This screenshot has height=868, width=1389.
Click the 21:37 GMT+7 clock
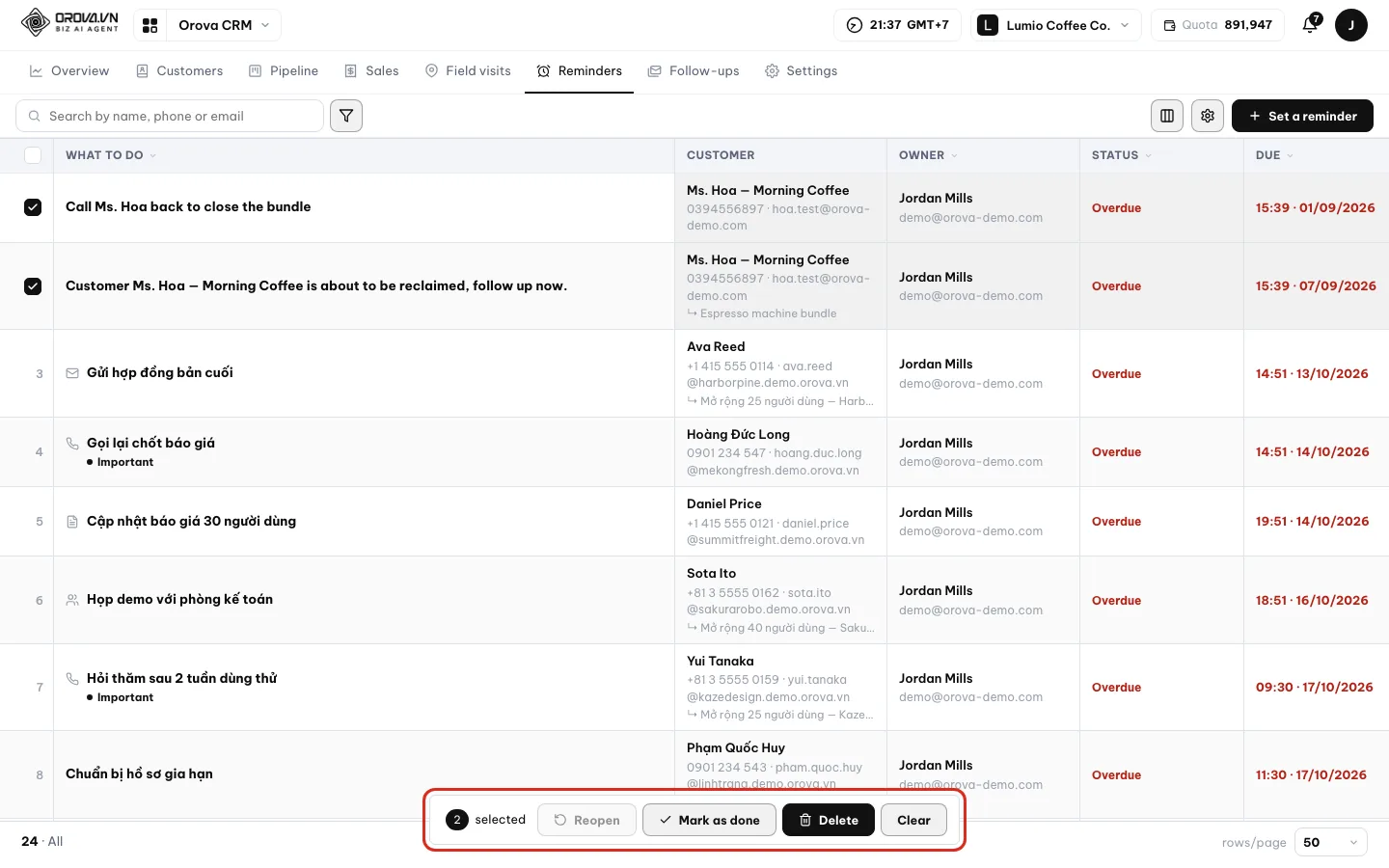pyautogui.click(x=897, y=25)
